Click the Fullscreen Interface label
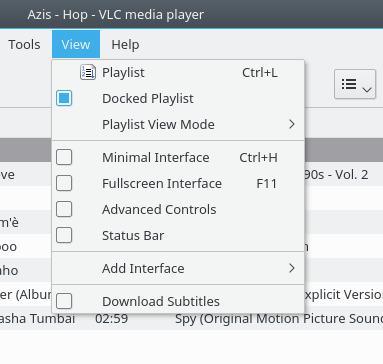This screenshot has height=364, width=383. 162,183
